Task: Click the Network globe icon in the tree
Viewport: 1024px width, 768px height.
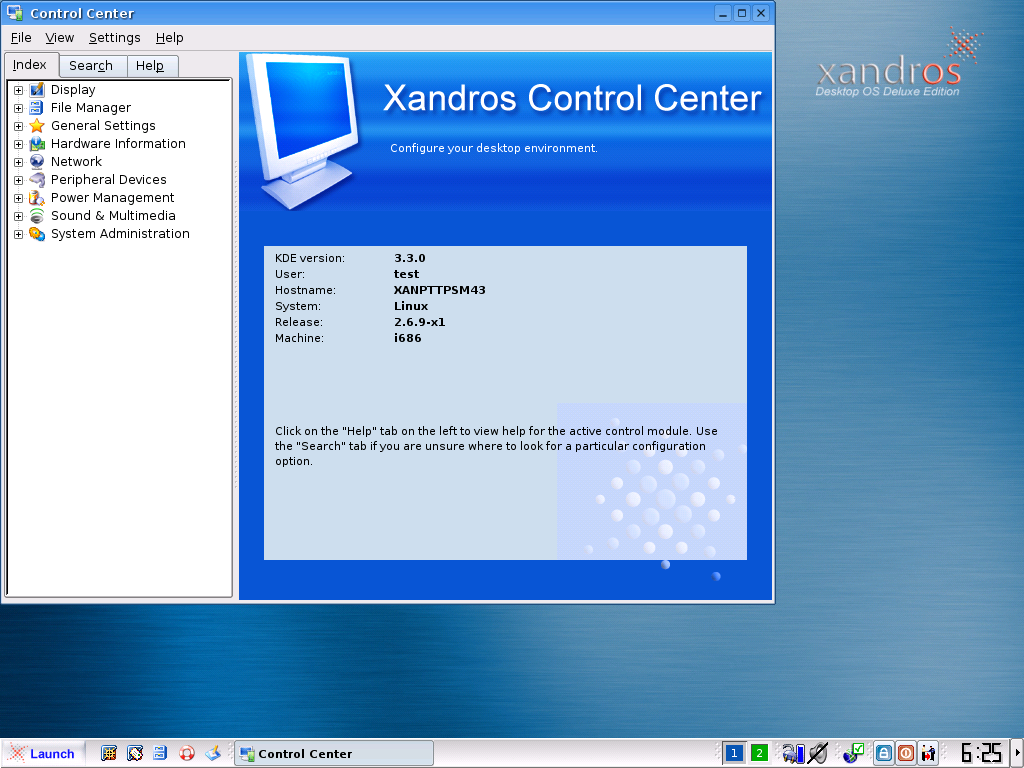Action: 37,161
